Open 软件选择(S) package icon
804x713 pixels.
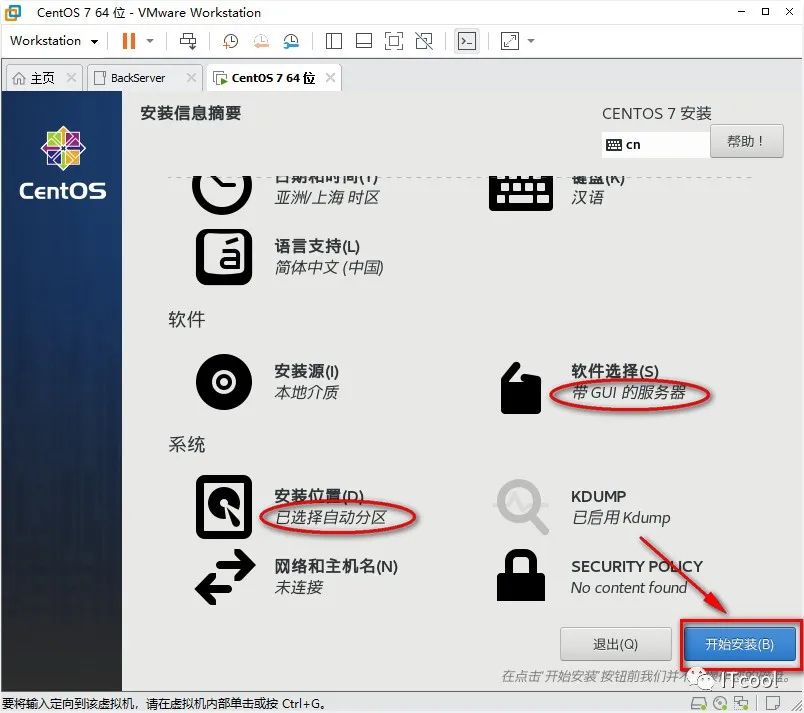pos(520,388)
